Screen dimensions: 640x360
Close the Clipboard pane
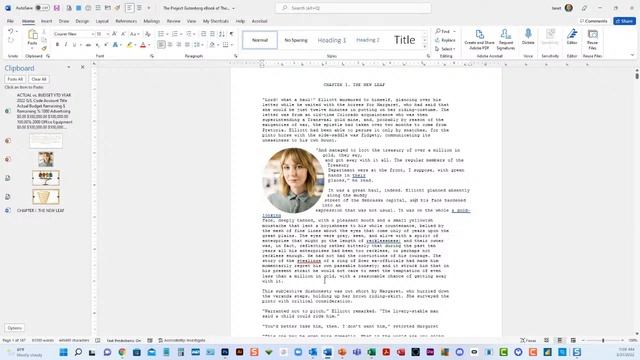[82, 67]
